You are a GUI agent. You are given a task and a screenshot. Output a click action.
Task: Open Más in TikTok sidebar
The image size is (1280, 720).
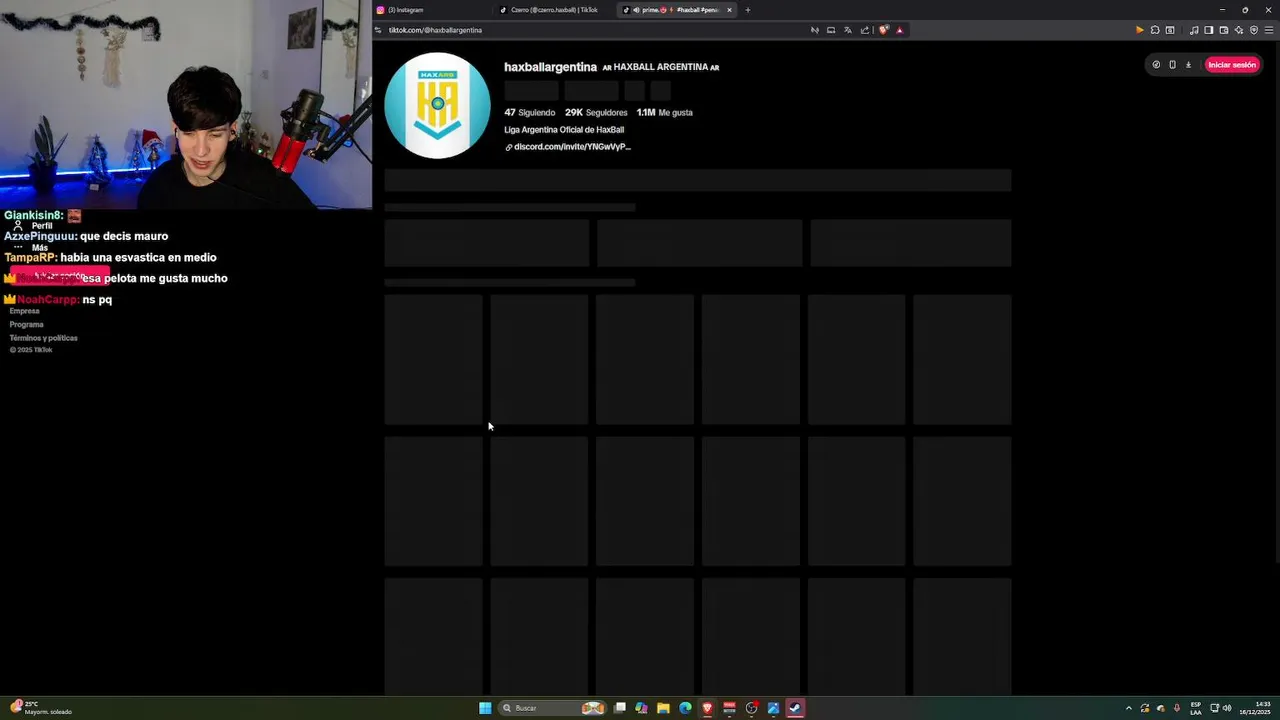[x=31, y=247]
